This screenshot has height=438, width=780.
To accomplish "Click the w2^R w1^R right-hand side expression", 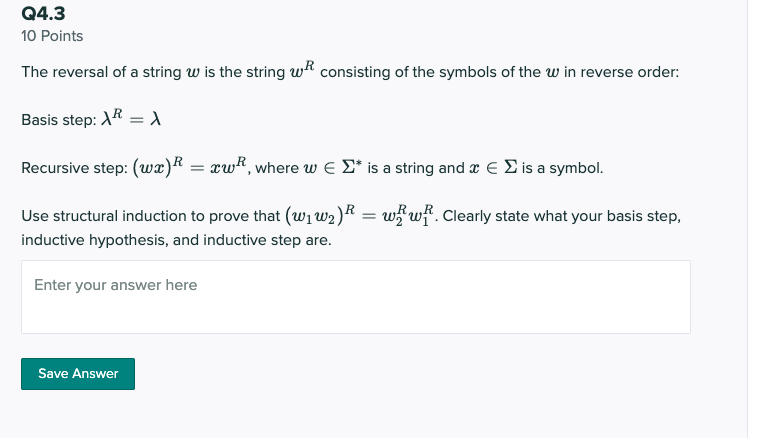I will pos(407,216).
